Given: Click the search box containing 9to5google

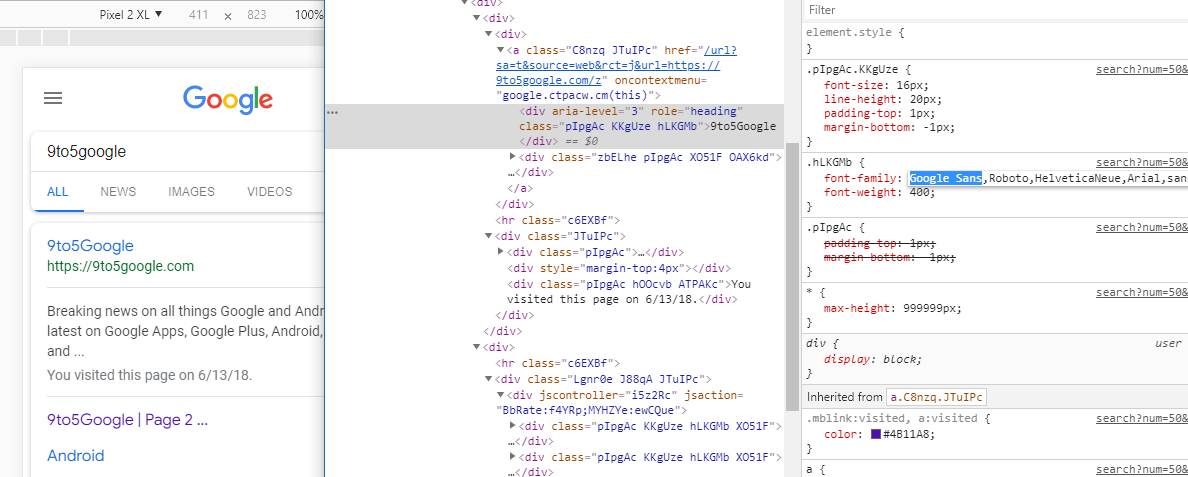Looking at the screenshot, I should (x=170, y=152).
